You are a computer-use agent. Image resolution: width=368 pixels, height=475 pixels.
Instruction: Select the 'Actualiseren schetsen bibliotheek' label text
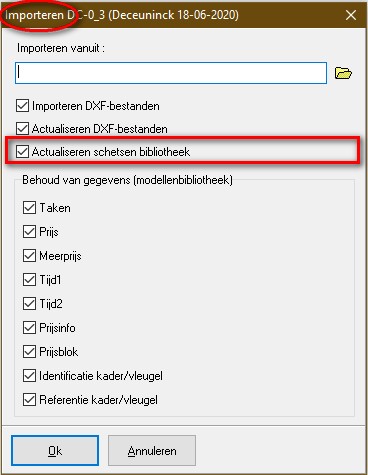111,152
